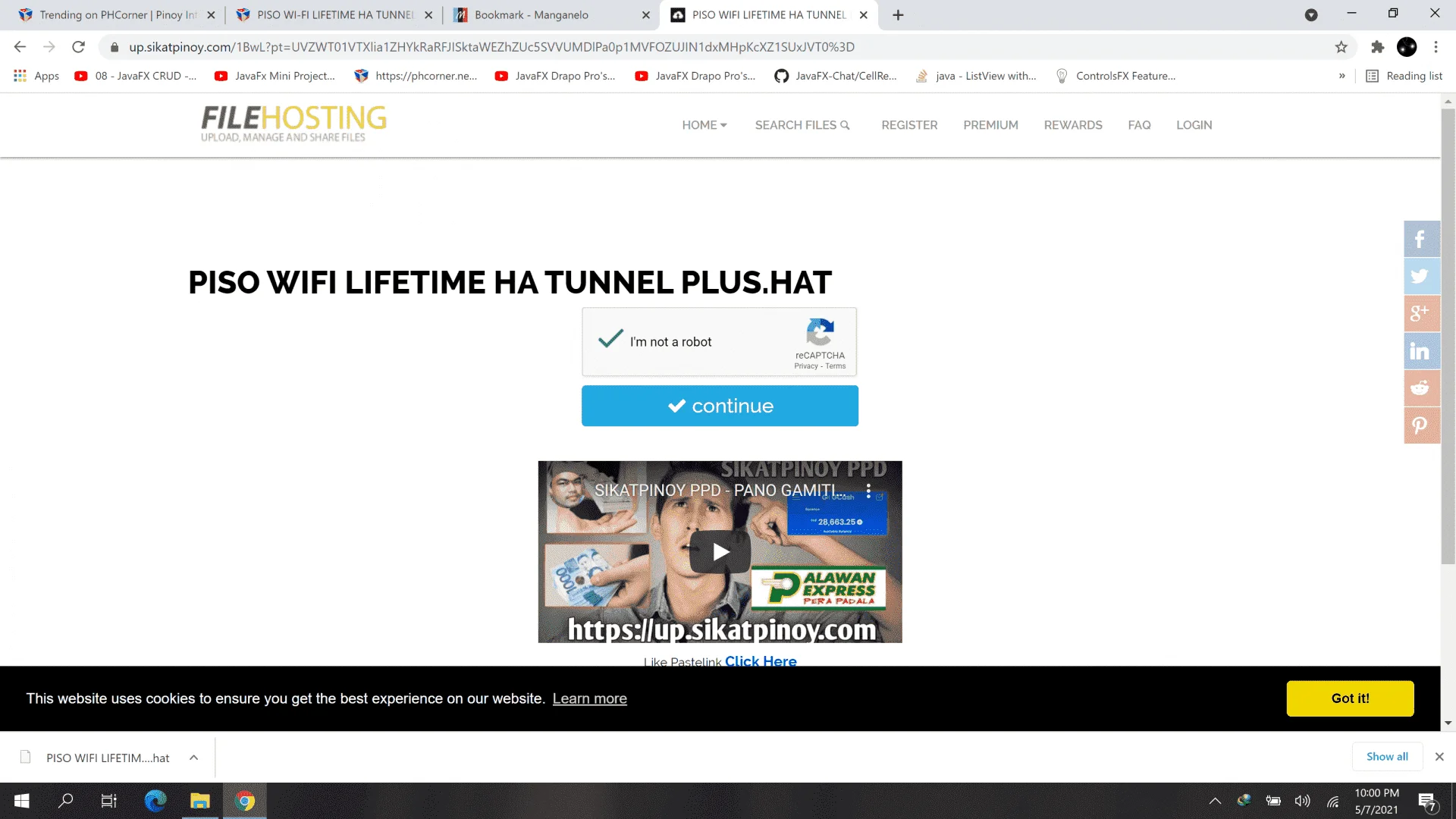The image size is (1456, 819).
Task: Open JavaFX-Chat/CellRe... GitHub bookmark
Action: pos(835,76)
